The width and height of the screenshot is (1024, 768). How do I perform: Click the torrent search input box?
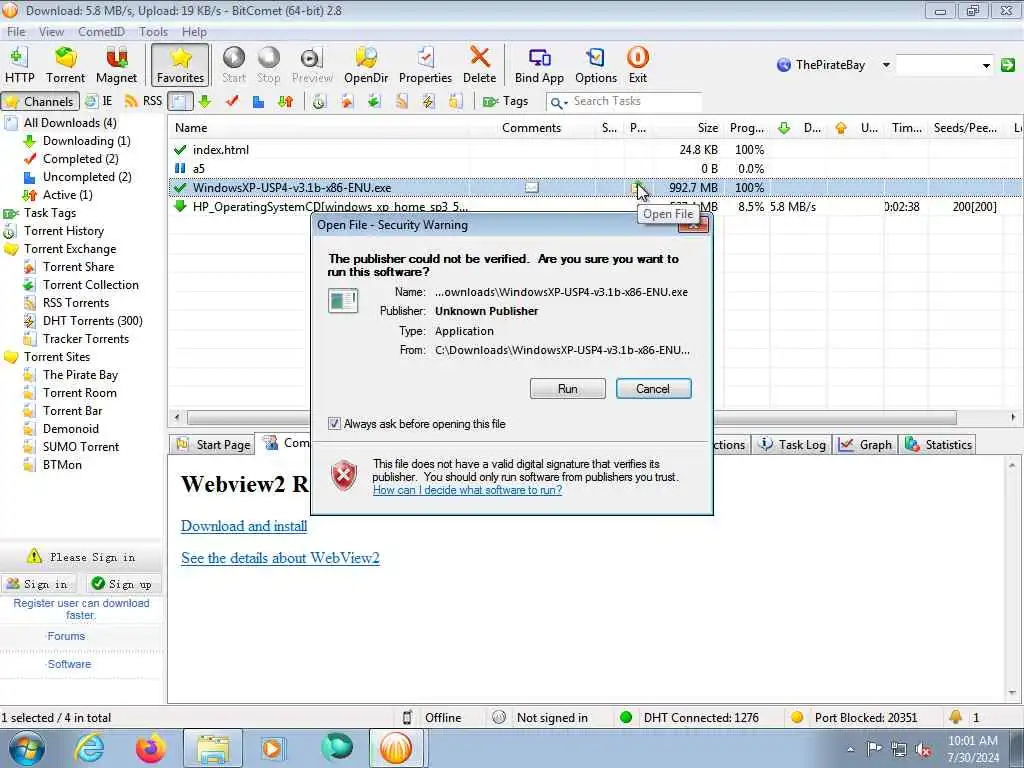pos(938,65)
